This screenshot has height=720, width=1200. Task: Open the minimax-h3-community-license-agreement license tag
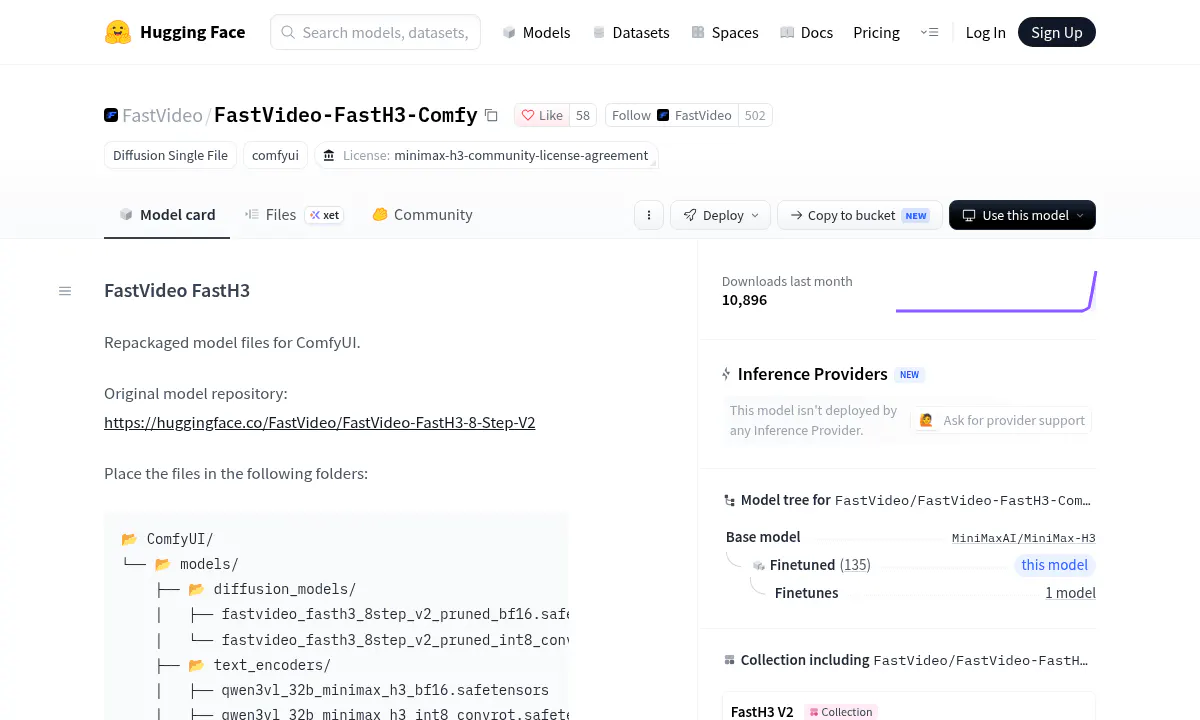[486, 155]
